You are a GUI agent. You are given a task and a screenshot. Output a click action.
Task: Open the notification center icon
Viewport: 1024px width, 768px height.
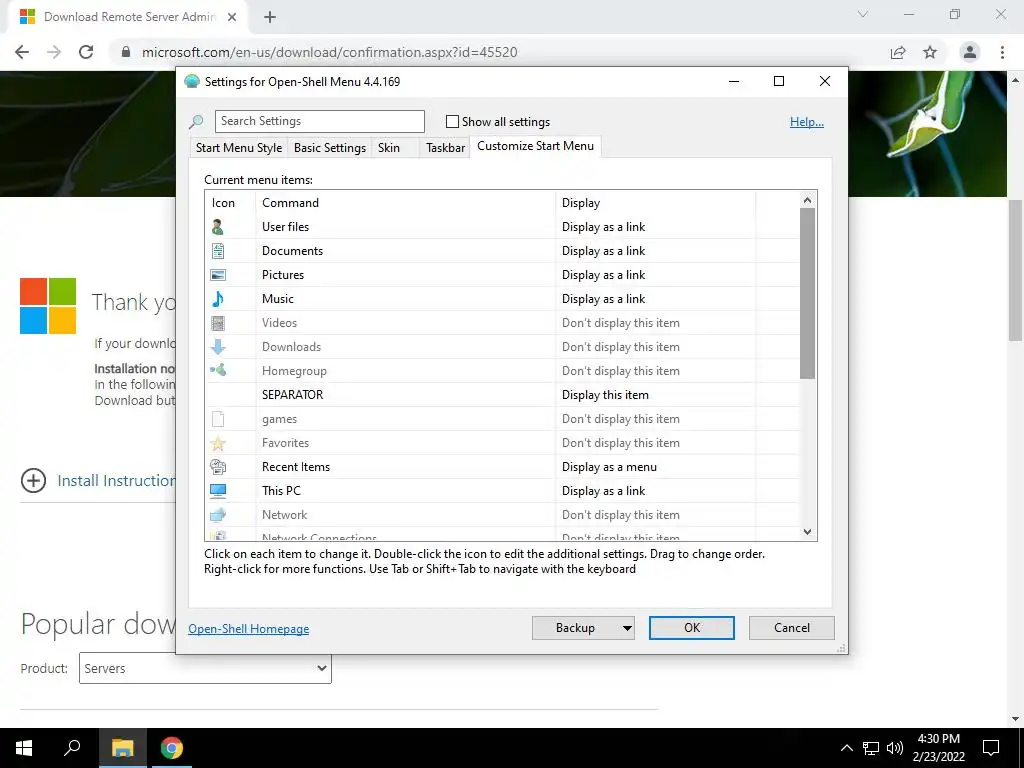(991, 748)
